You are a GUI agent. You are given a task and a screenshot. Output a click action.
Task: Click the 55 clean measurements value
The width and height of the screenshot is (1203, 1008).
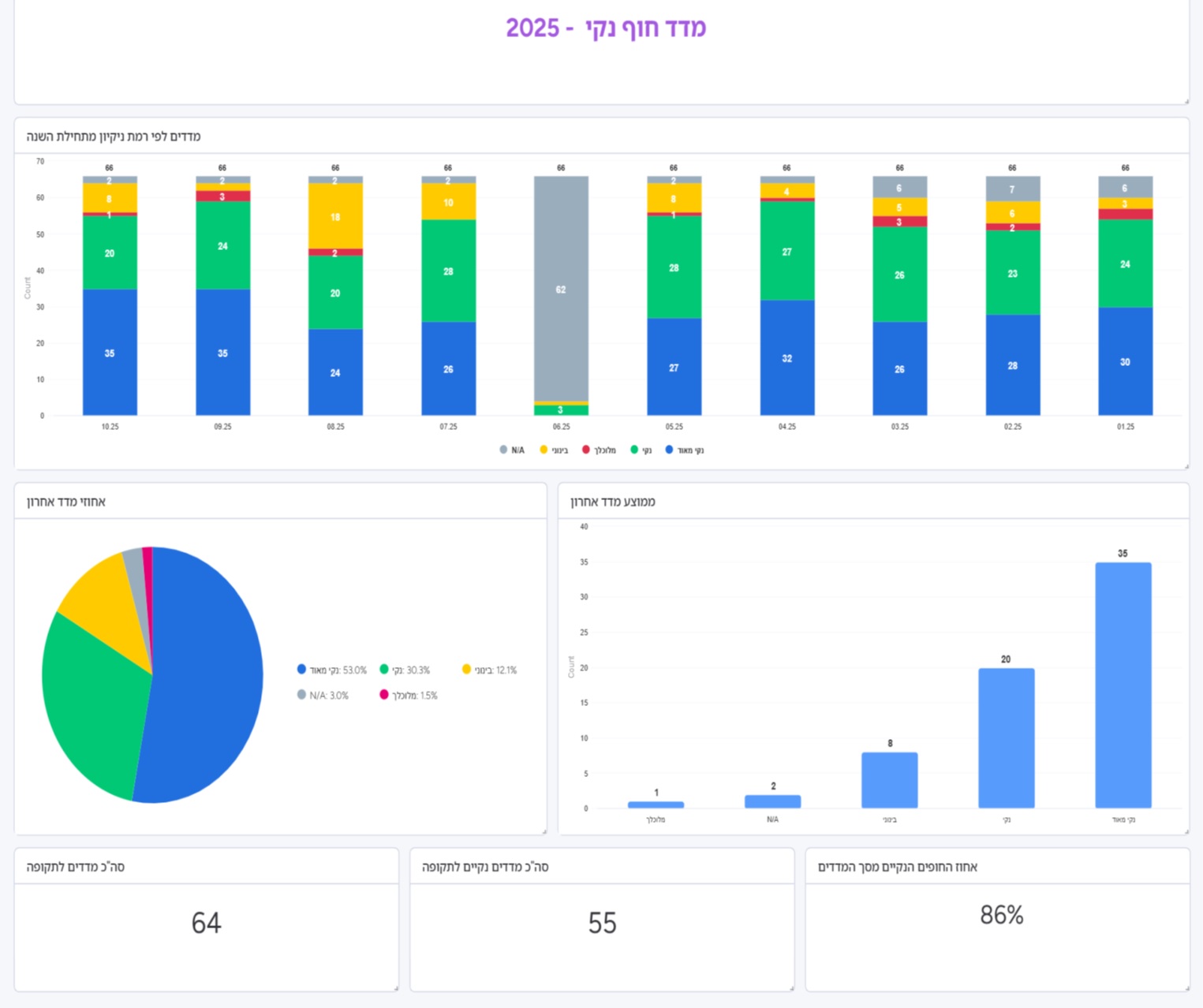click(602, 923)
